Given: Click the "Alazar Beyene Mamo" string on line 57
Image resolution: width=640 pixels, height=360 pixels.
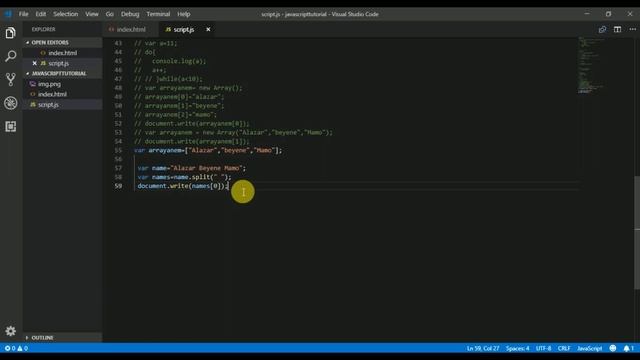Looking at the screenshot, I should click(207, 168).
